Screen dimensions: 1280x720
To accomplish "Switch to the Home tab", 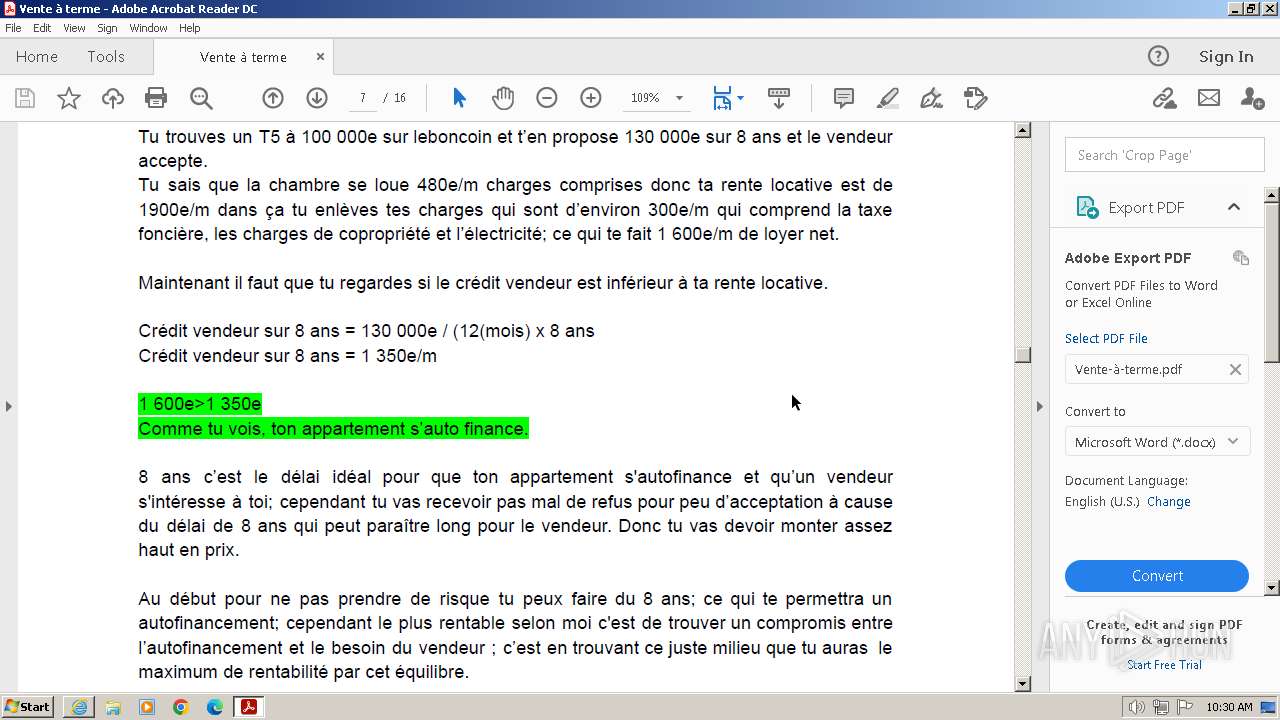I will tap(37, 57).
